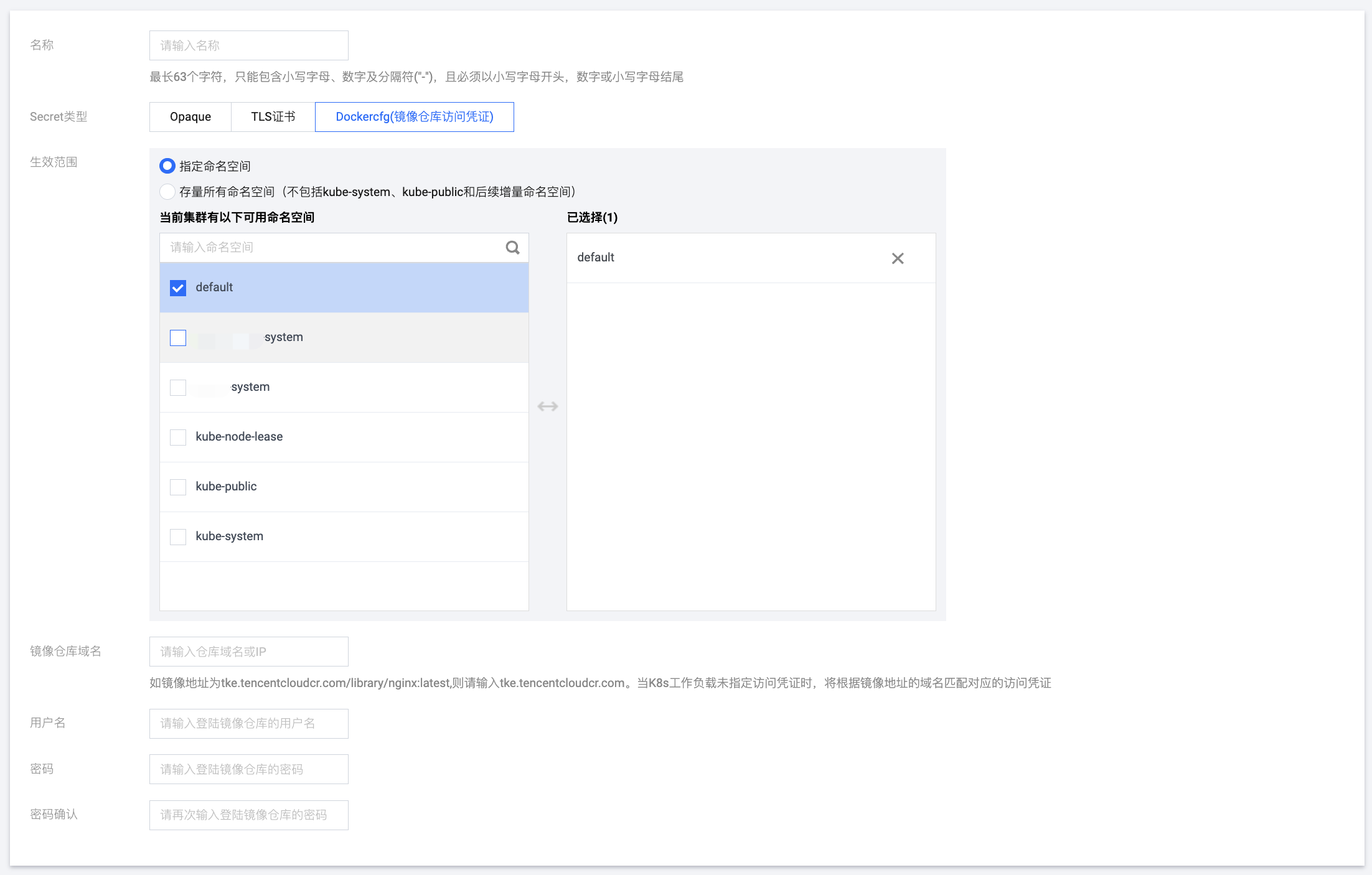
Task: Remove default from selected namespaces
Action: [897, 258]
